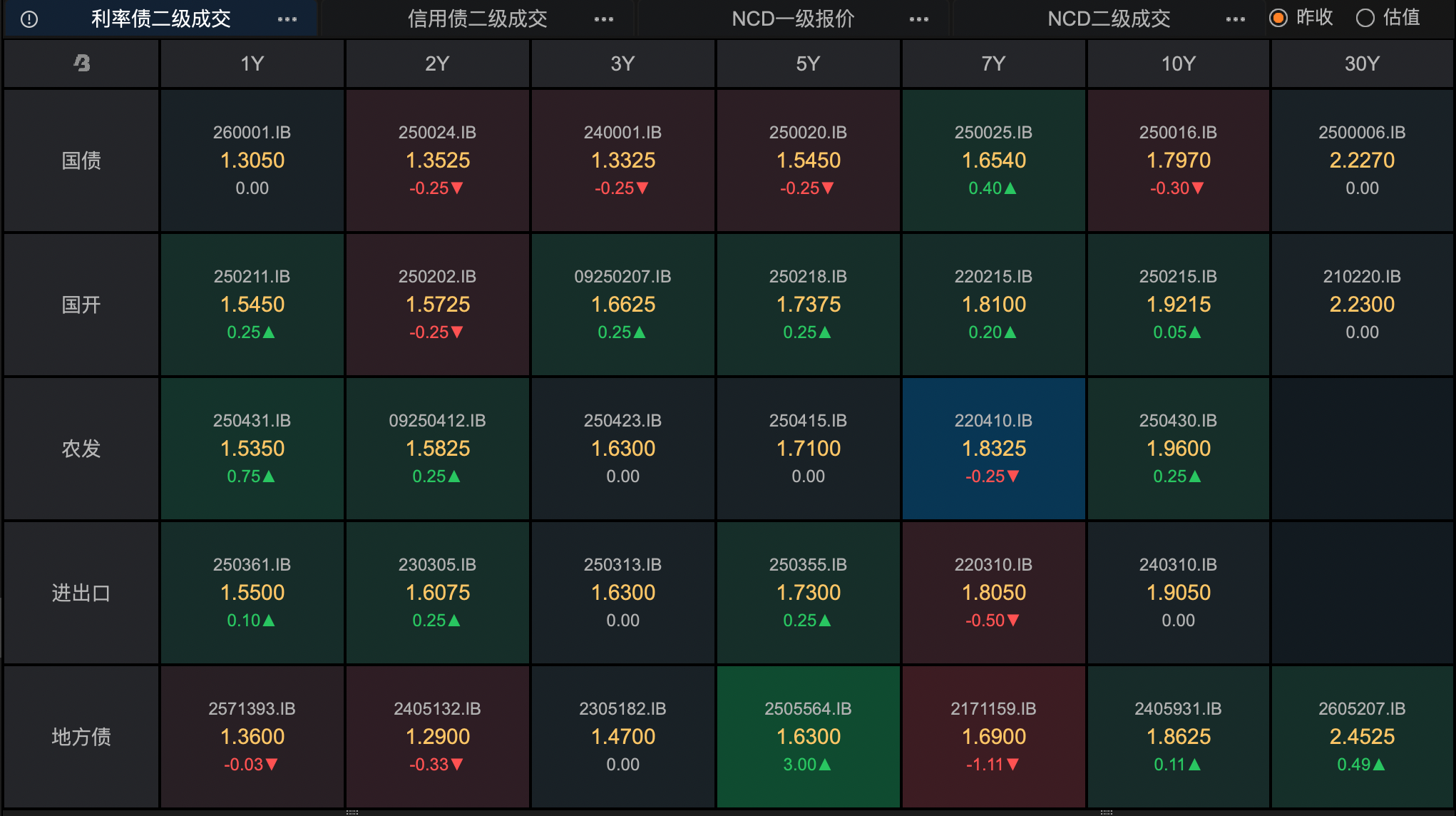Open the 260001.IB bond cell

pos(252,160)
